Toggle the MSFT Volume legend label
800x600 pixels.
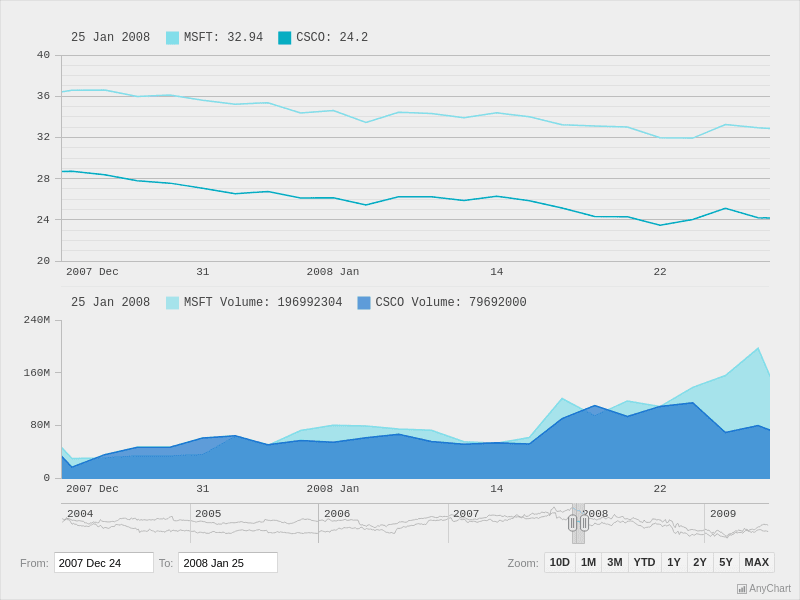[x=263, y=303]
